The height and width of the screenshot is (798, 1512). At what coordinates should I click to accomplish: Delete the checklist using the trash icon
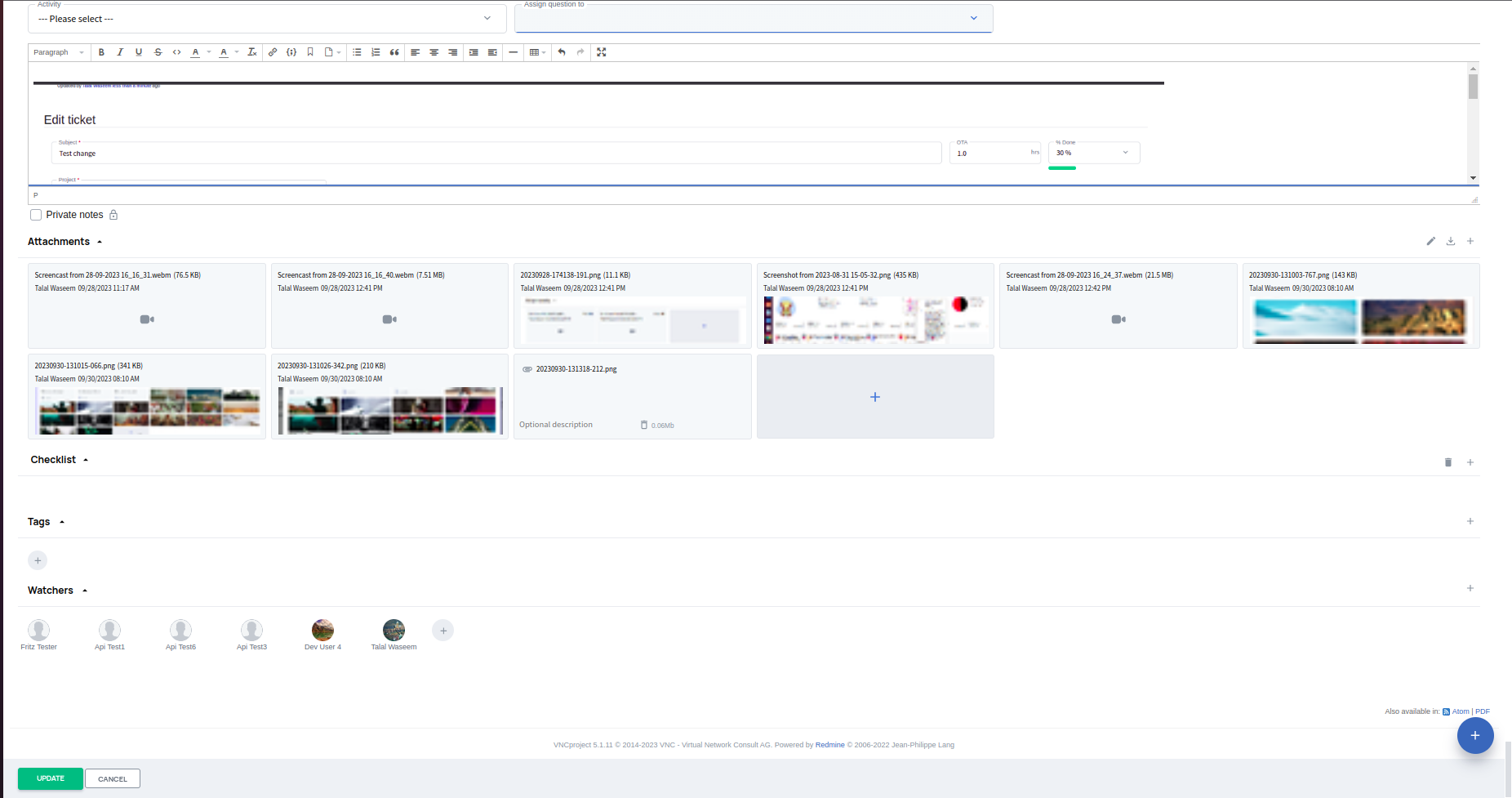[x=1448, y=462]
